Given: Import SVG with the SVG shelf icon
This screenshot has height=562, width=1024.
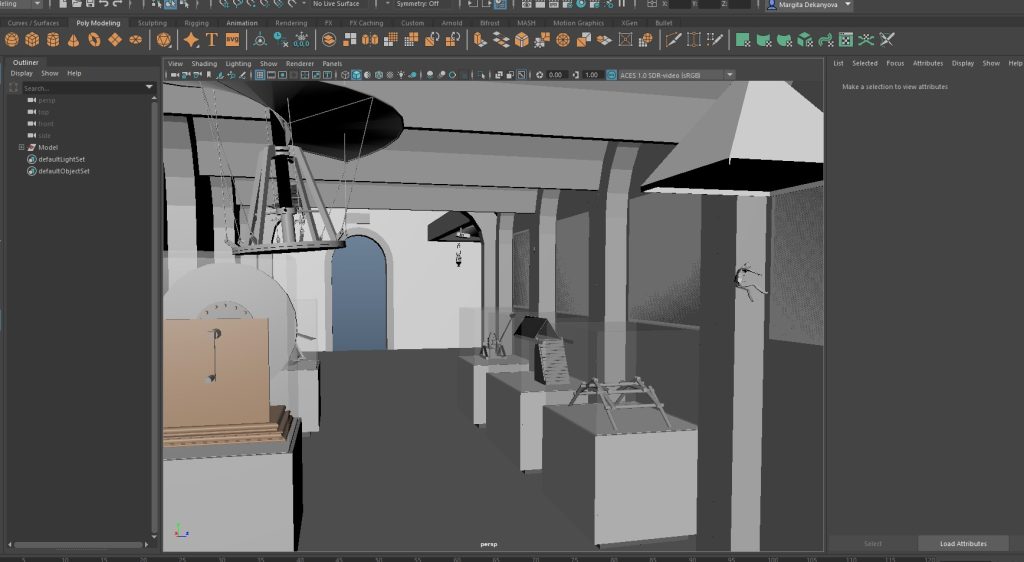Looking at the screenshot, I should 232,40.
